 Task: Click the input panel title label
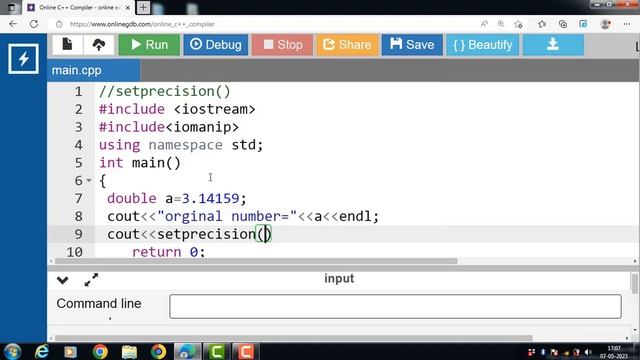coord(339,278)
